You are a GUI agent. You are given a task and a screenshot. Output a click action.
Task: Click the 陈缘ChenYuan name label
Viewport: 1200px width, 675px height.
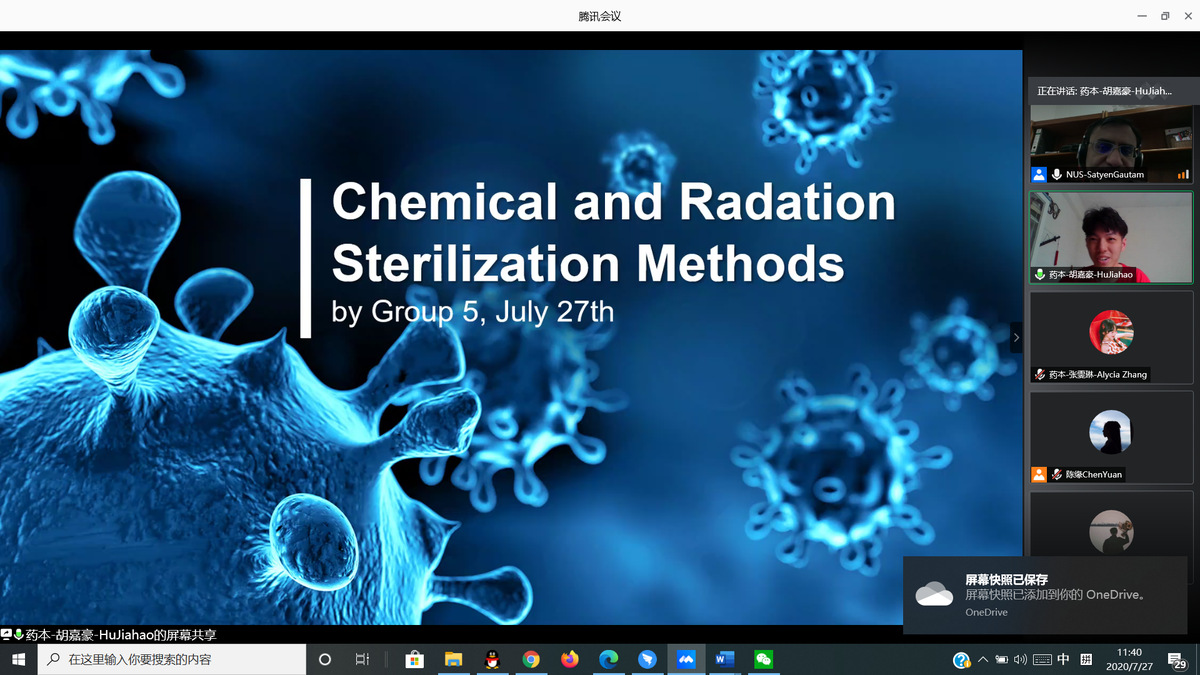(x=1093, y=474)
